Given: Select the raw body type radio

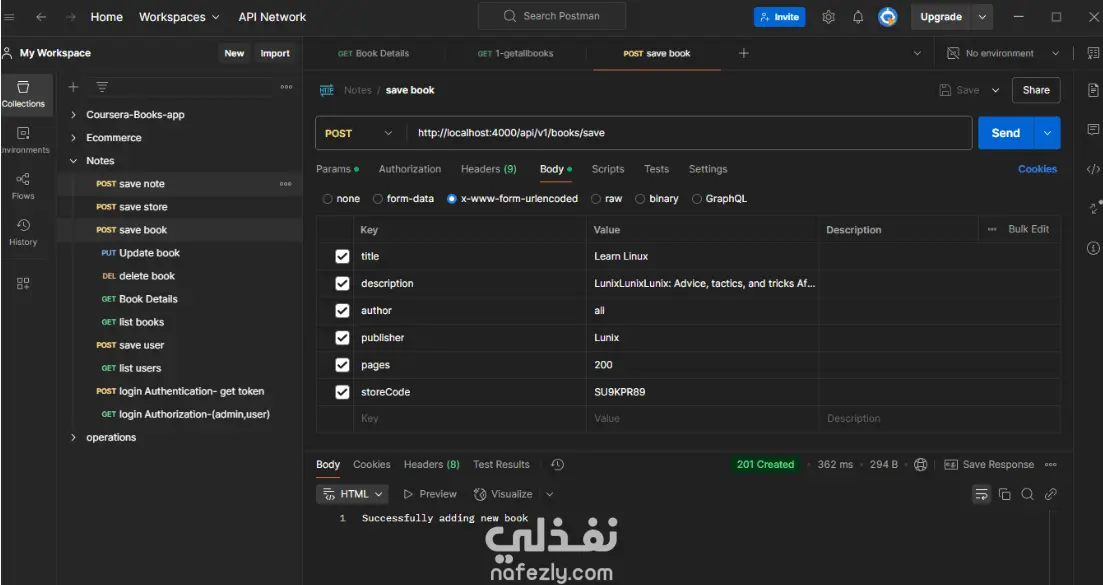Looking at the screenshot, I should tap(596, 199).
